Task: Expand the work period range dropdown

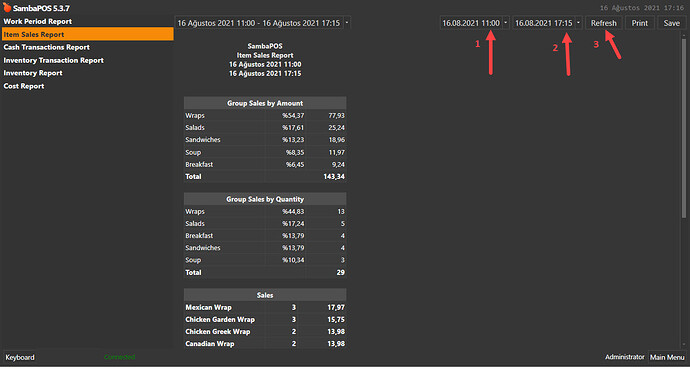Action: (x=347, y=23)
